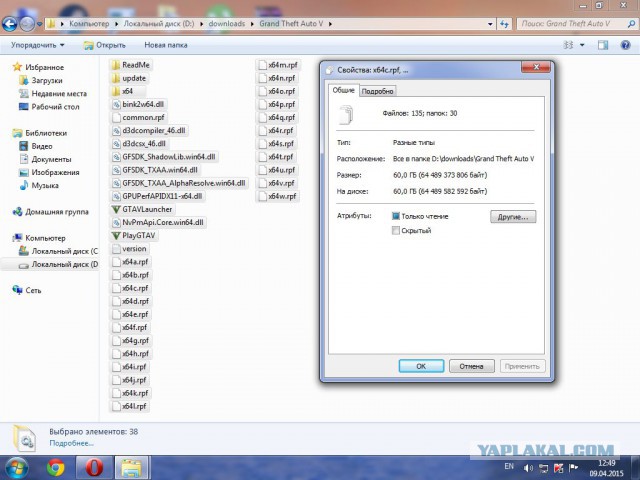
Task: Switch to the Общие tab
Action: pos(343,90)
